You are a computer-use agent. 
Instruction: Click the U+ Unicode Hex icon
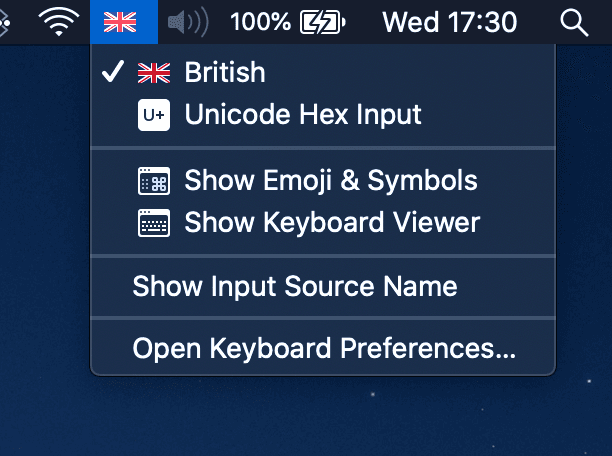click(154, 115)
